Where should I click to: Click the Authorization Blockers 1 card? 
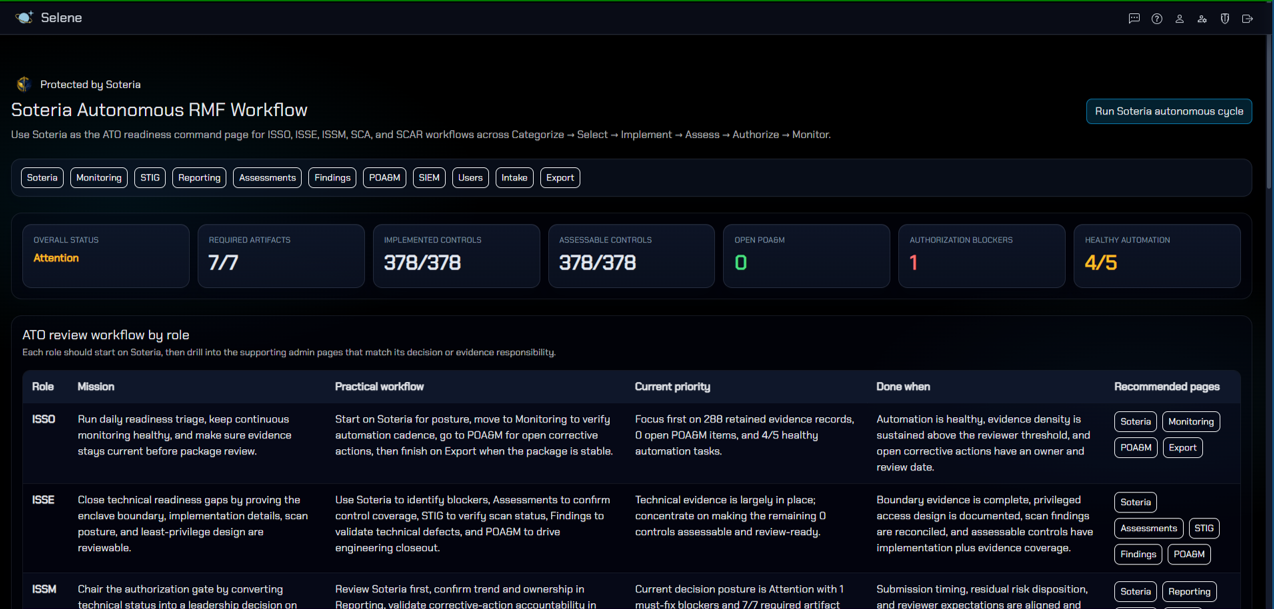[x=982, y=256]
